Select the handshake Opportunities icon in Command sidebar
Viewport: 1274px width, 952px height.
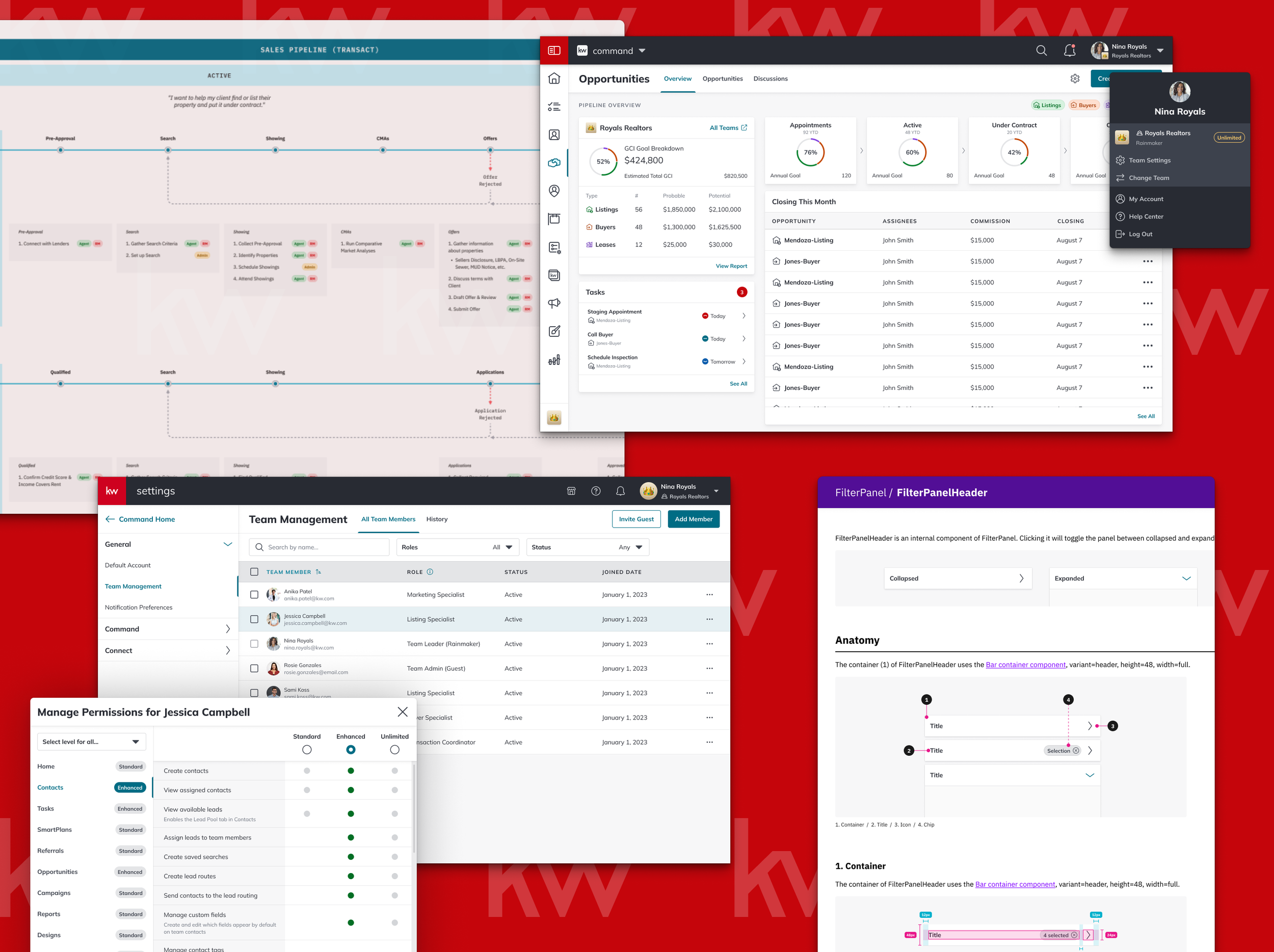pyautogui.click(x=554, y=163)
